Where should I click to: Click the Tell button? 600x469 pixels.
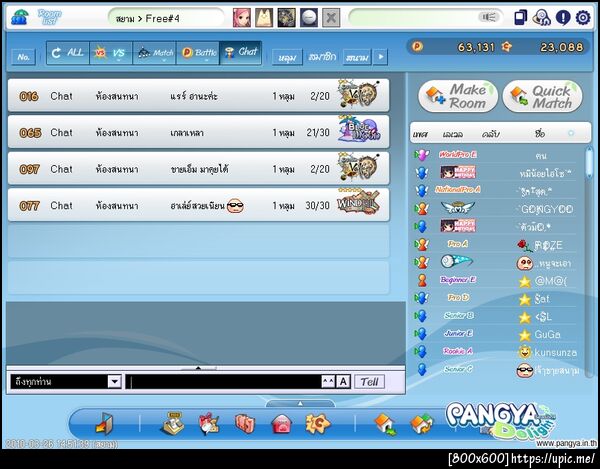tap(369, 381)
